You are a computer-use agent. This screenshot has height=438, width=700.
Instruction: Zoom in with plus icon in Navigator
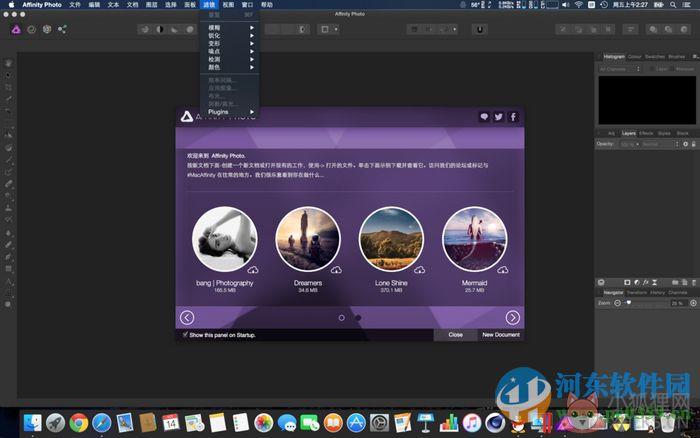tap(693, 303)
